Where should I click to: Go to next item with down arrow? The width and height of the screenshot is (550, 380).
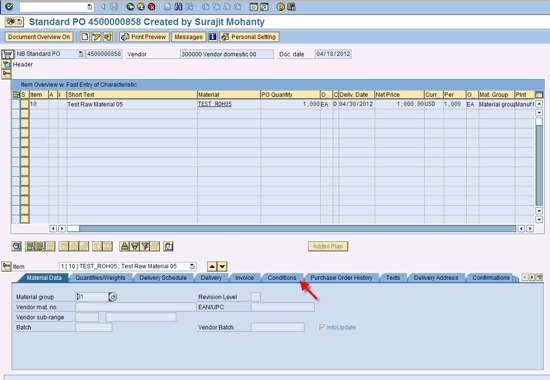pyautogui.click(x=222, y=267)
